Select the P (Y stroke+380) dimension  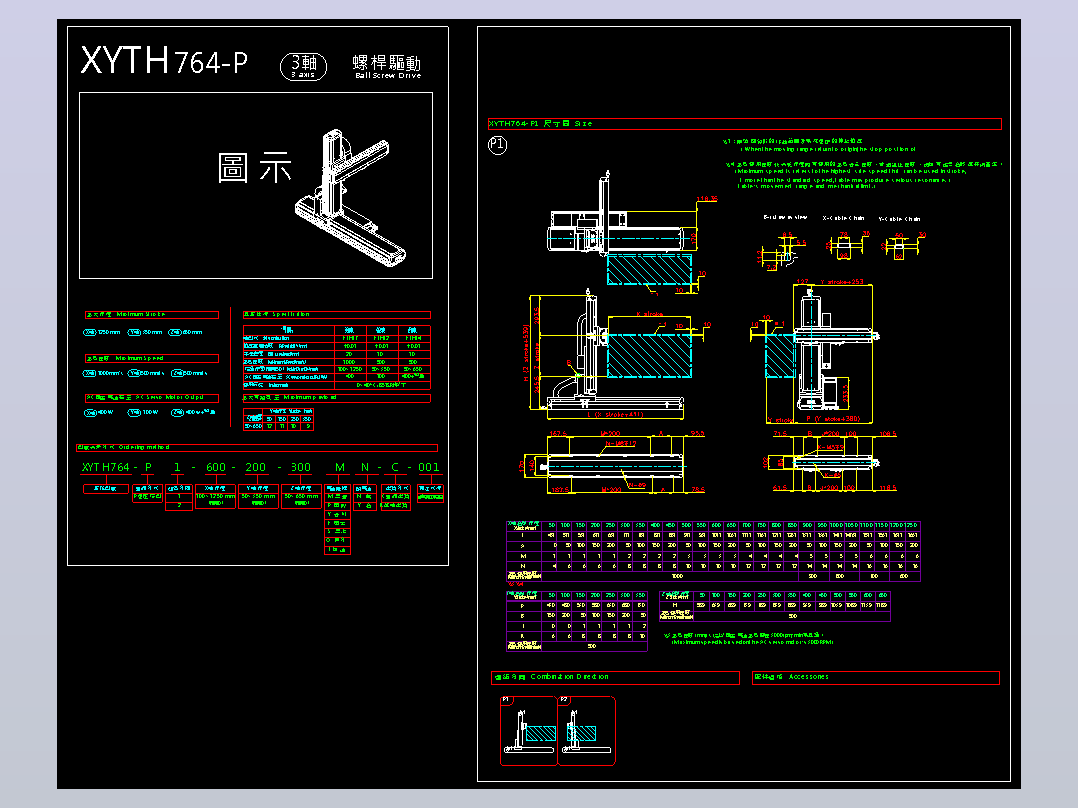[x=833, y=419]
